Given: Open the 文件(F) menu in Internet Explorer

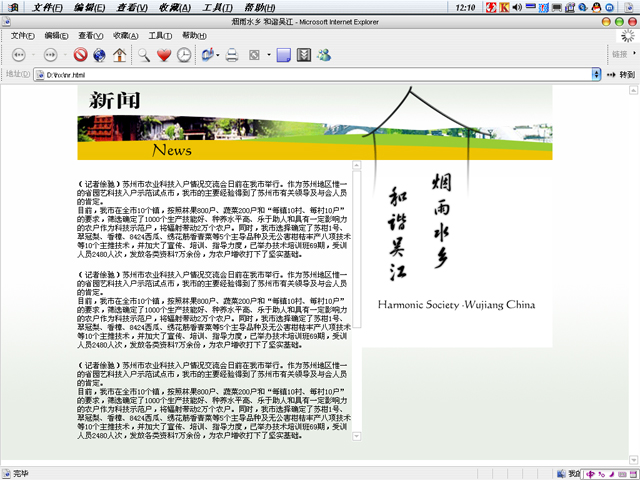Looking at the screenshot, I should (22, 36).
